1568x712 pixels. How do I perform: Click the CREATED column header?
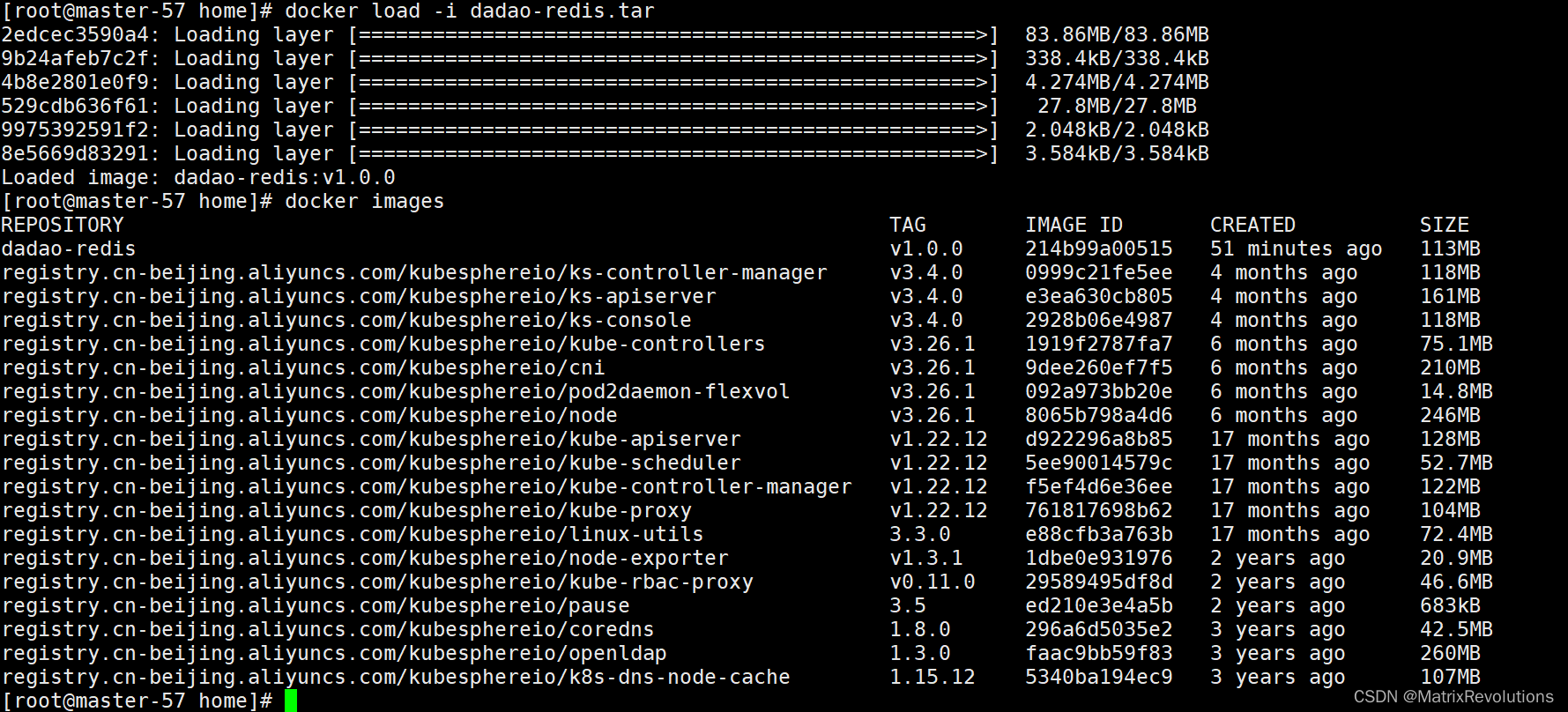[1252, 226]
